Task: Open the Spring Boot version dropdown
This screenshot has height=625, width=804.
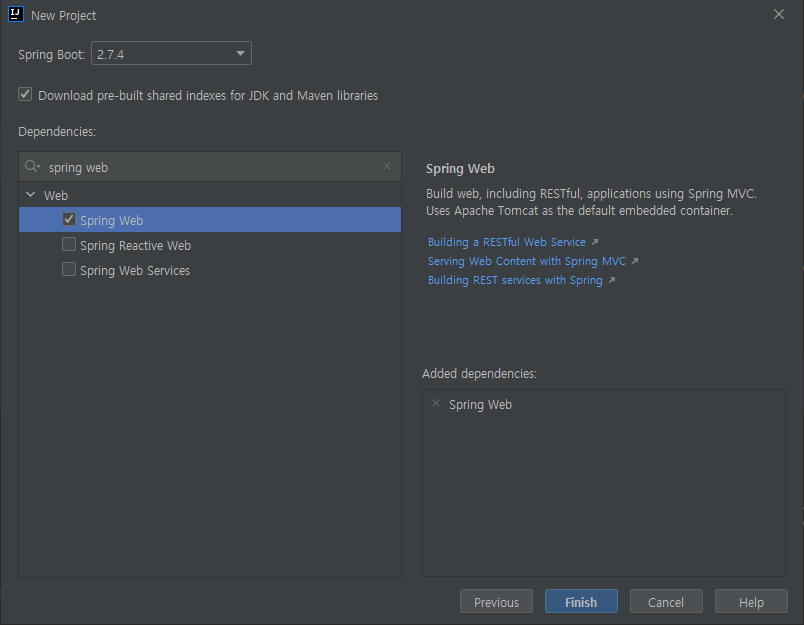Action: click(x=171, y=53)
